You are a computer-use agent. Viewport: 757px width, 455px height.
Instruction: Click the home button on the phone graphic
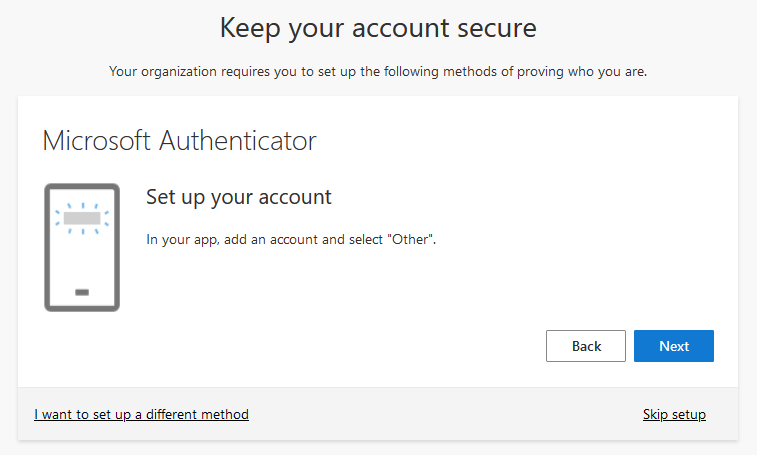[82, 292]
